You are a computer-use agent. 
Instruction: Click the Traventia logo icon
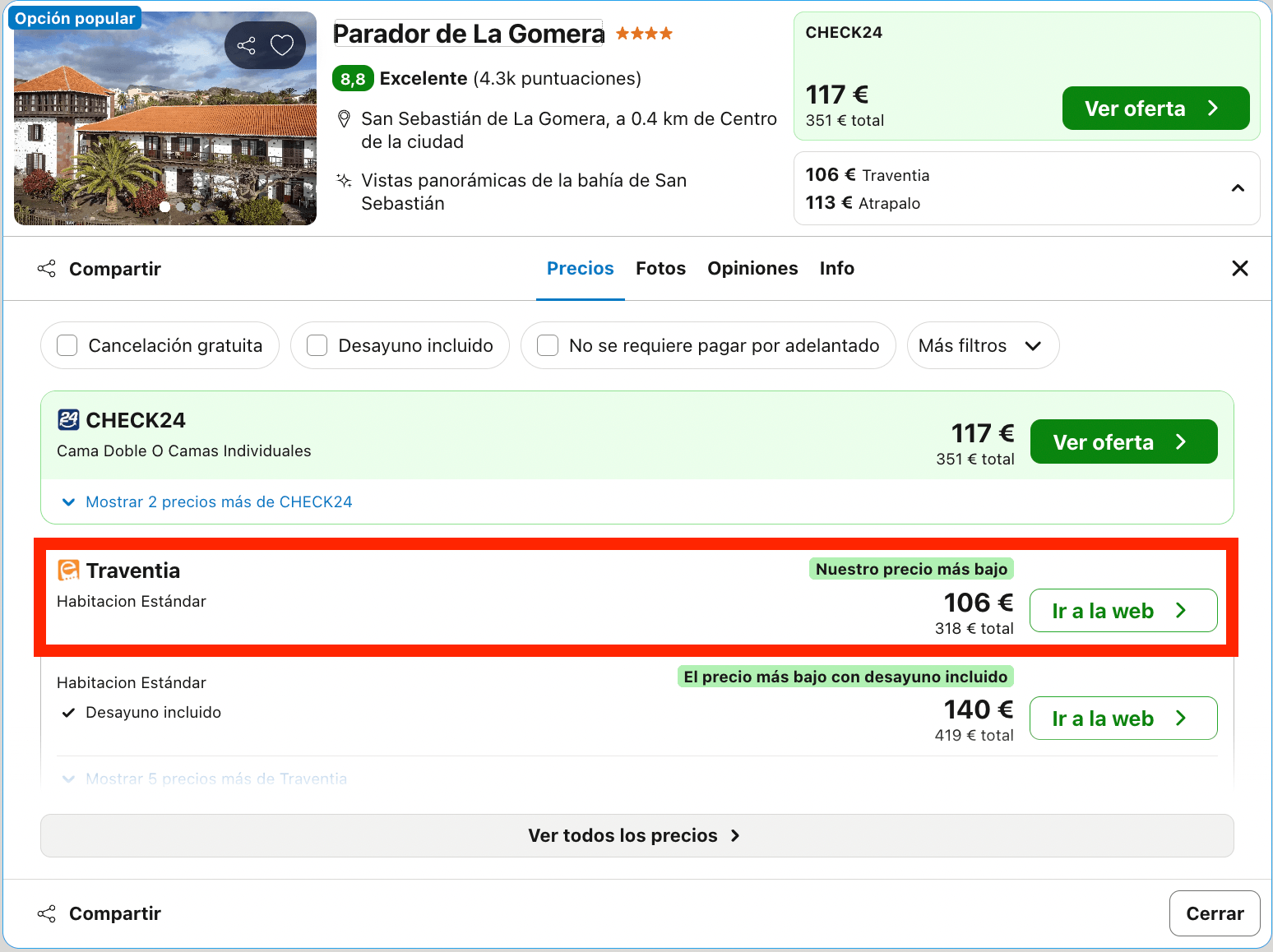(68, 571)
